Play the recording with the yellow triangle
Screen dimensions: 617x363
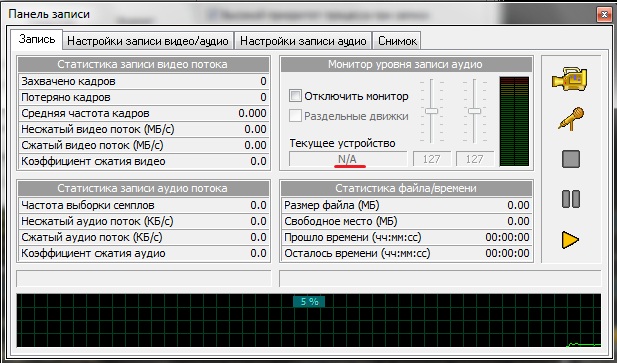[570, 240]
